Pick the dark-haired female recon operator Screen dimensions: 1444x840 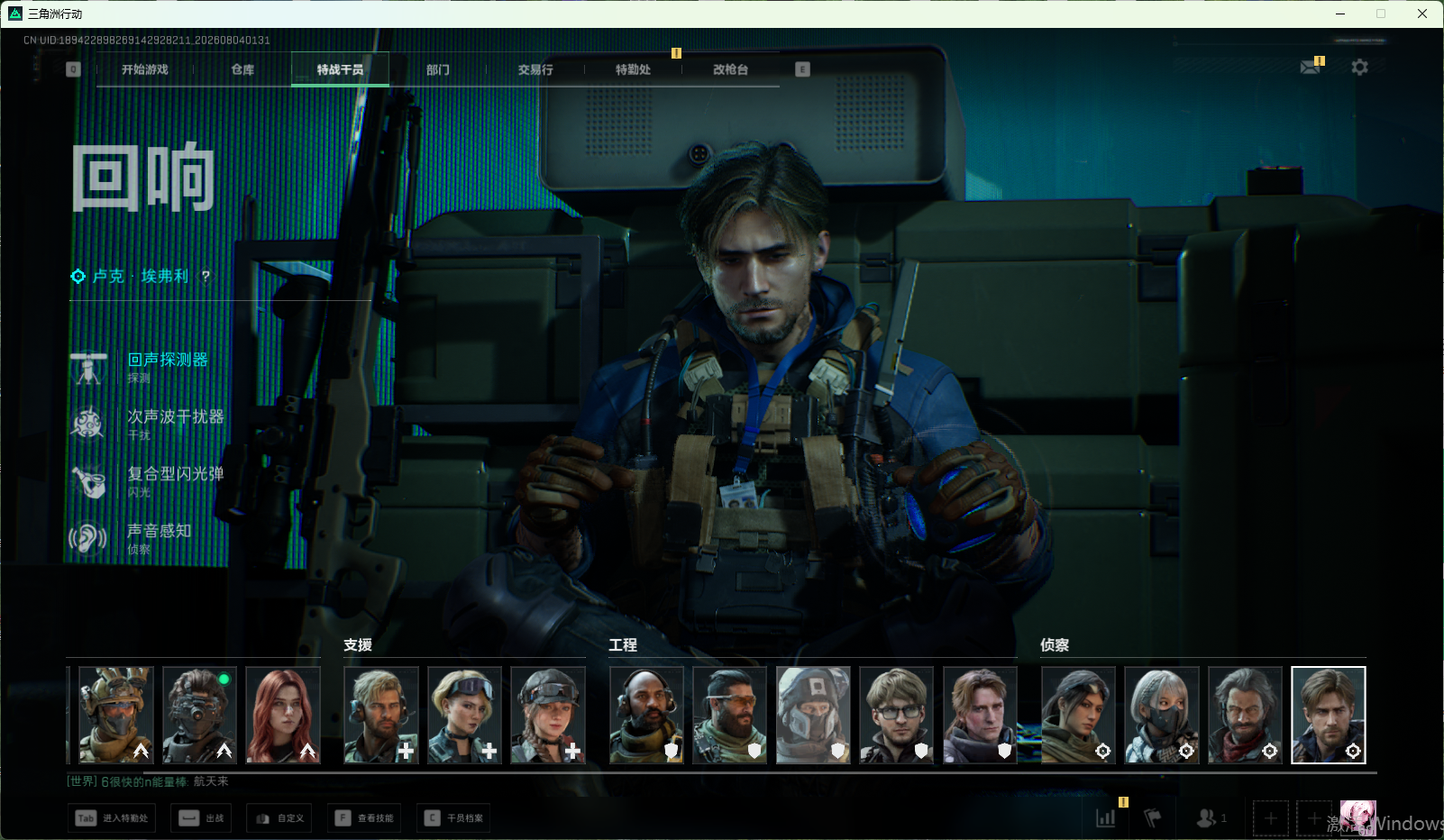pos(1078,715)
